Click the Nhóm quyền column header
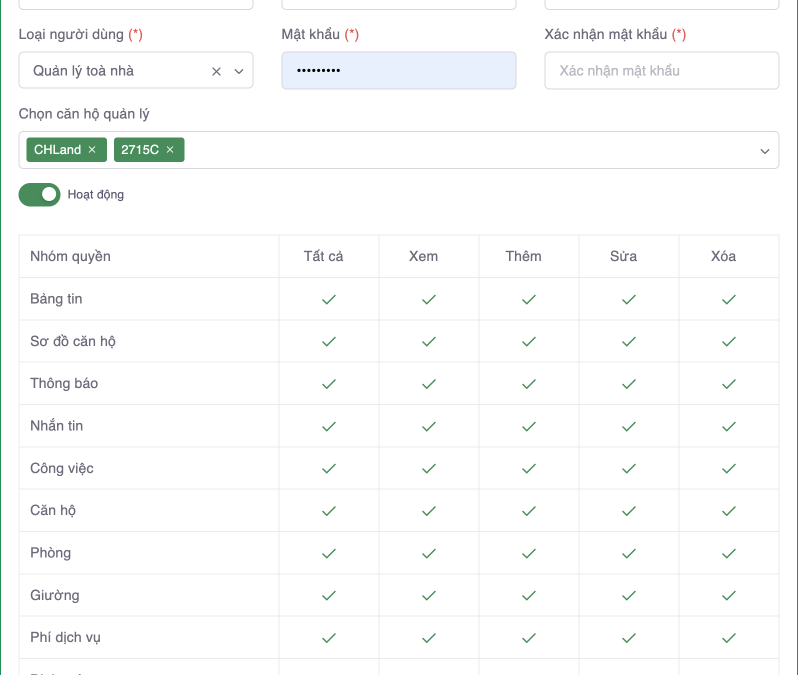 (70, 256)
